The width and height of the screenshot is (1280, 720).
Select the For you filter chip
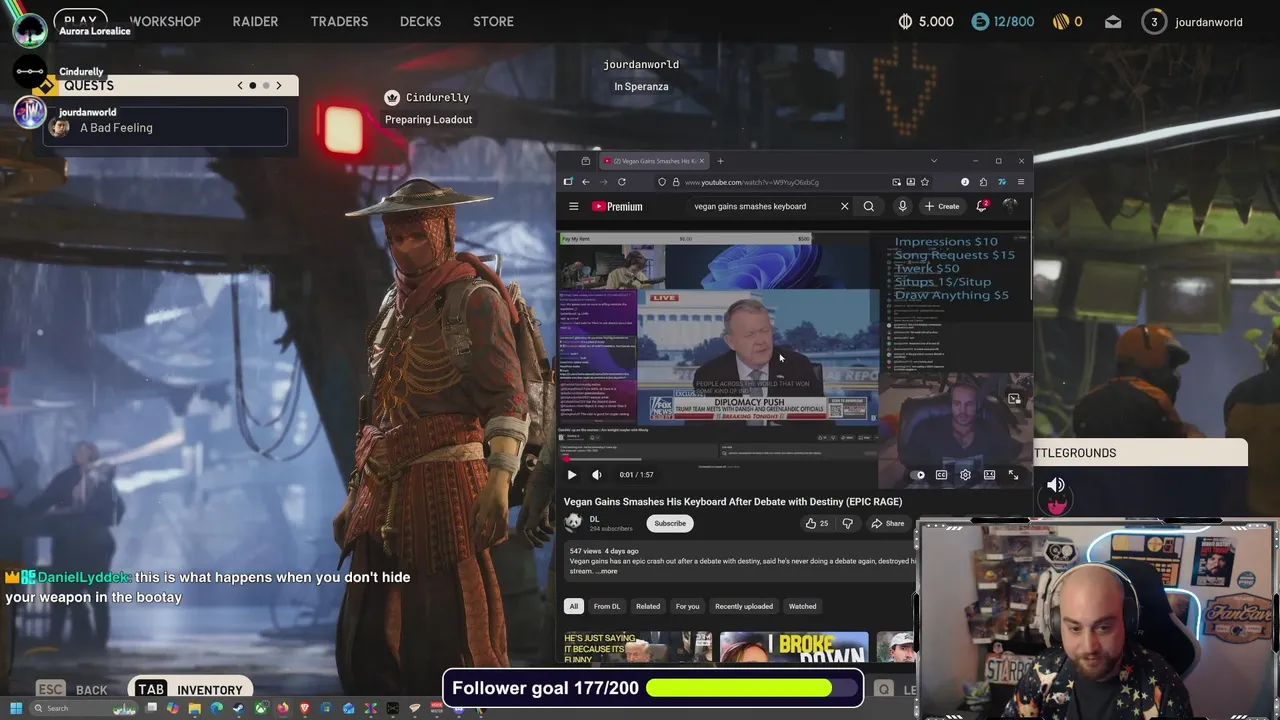[x=688, y=606]
